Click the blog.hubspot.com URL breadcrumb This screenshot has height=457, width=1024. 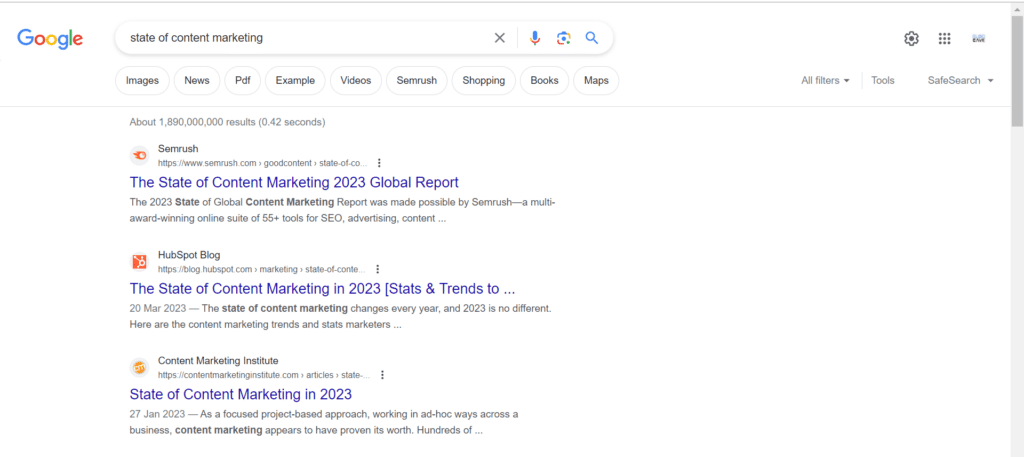[262, 269]
